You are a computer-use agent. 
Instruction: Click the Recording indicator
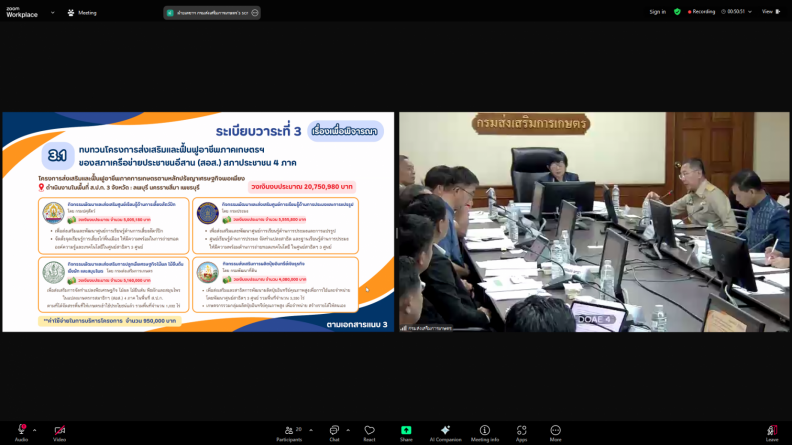point(701,12)
